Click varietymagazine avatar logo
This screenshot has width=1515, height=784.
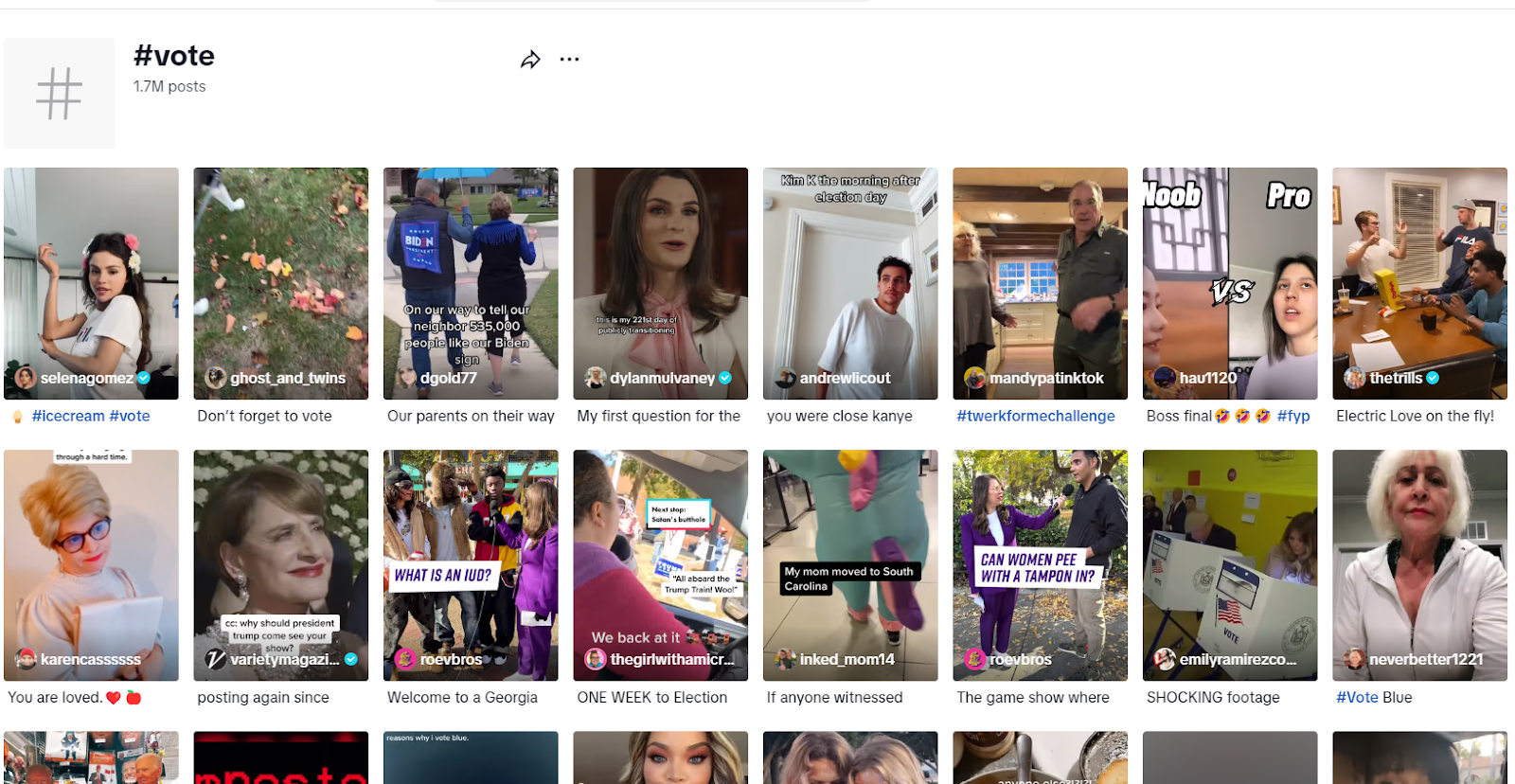(x=216, y=659)
